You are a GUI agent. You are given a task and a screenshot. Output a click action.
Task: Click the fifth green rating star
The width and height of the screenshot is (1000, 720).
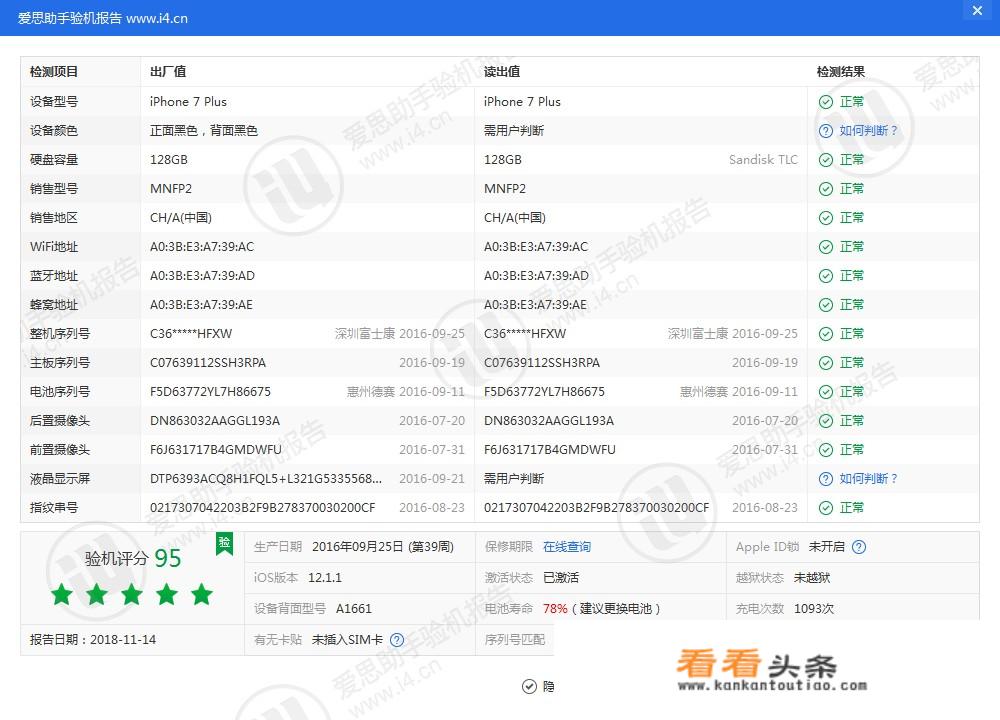click(202, 594)
